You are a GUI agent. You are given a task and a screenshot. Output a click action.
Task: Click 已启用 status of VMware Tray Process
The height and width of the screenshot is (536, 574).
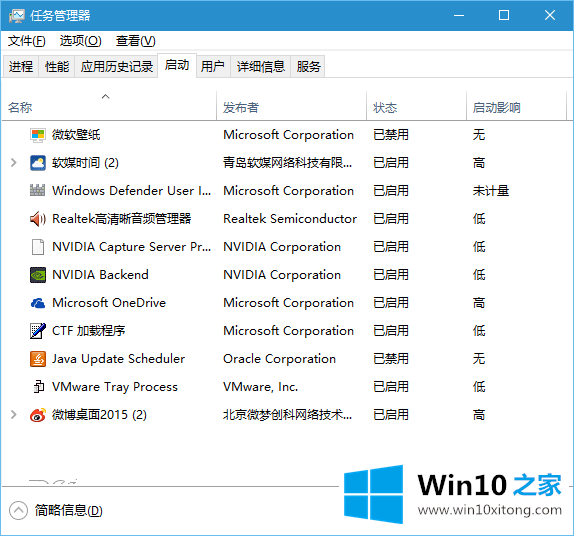point(391,387)
